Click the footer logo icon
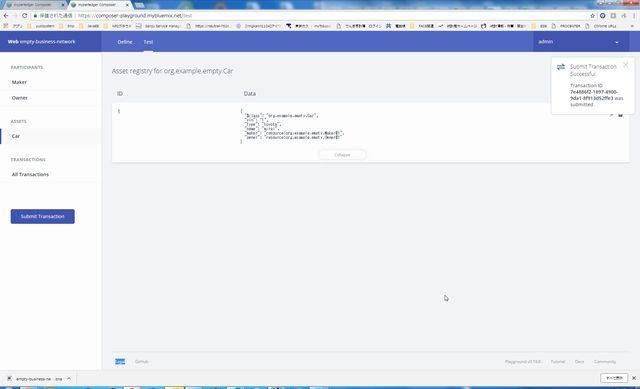The width and height of the screenshot is (640, 389). (x=120, y=362)
